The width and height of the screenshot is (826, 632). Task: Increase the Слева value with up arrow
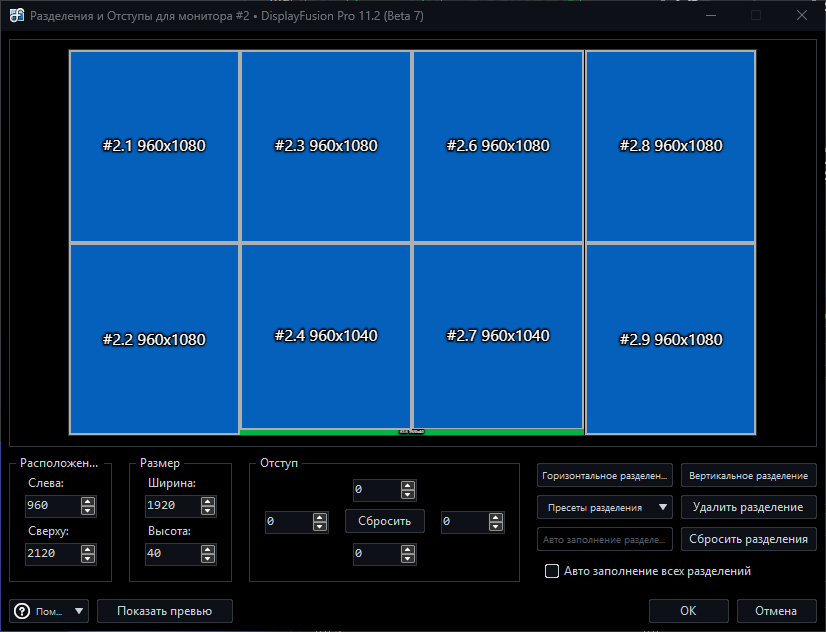pyautogui.click(x=88, y=501)
